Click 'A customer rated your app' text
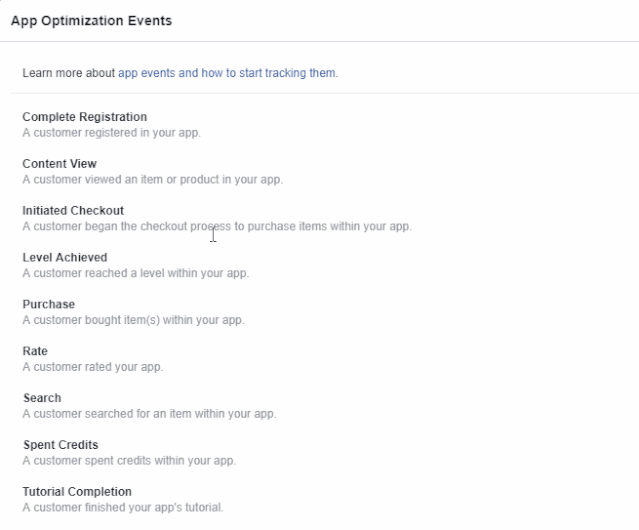Viewport: 639px width, 530px height. tap(93, 367)
